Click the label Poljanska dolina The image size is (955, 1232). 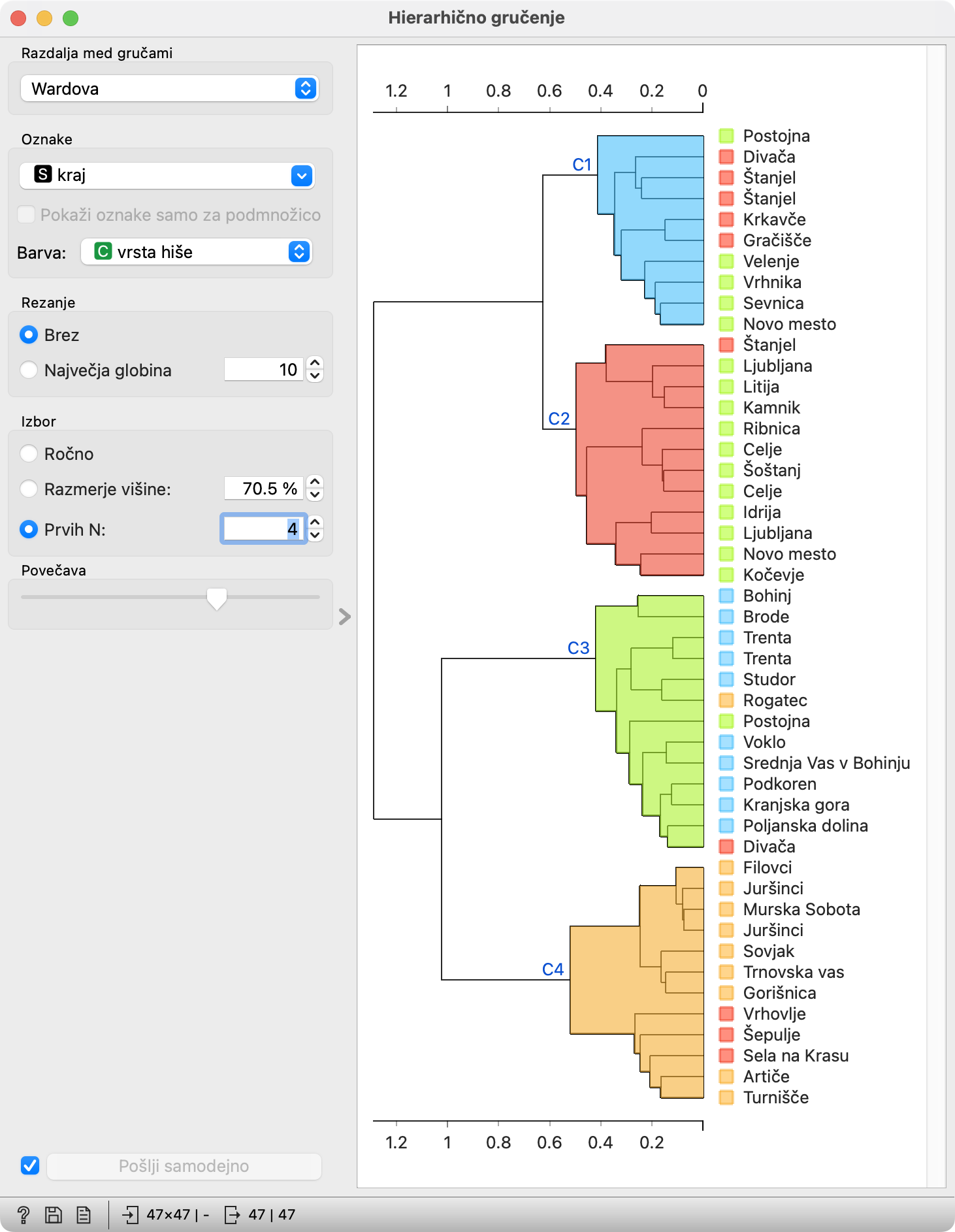click(805, 826)
